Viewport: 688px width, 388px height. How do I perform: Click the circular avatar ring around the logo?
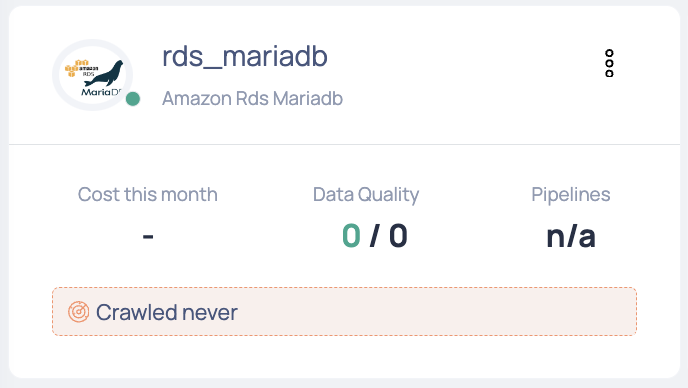(93, 75)
